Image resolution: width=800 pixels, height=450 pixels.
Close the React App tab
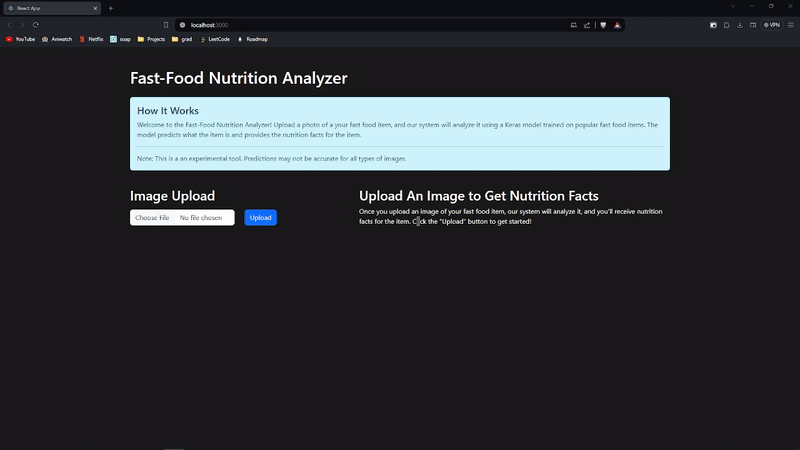95,8
